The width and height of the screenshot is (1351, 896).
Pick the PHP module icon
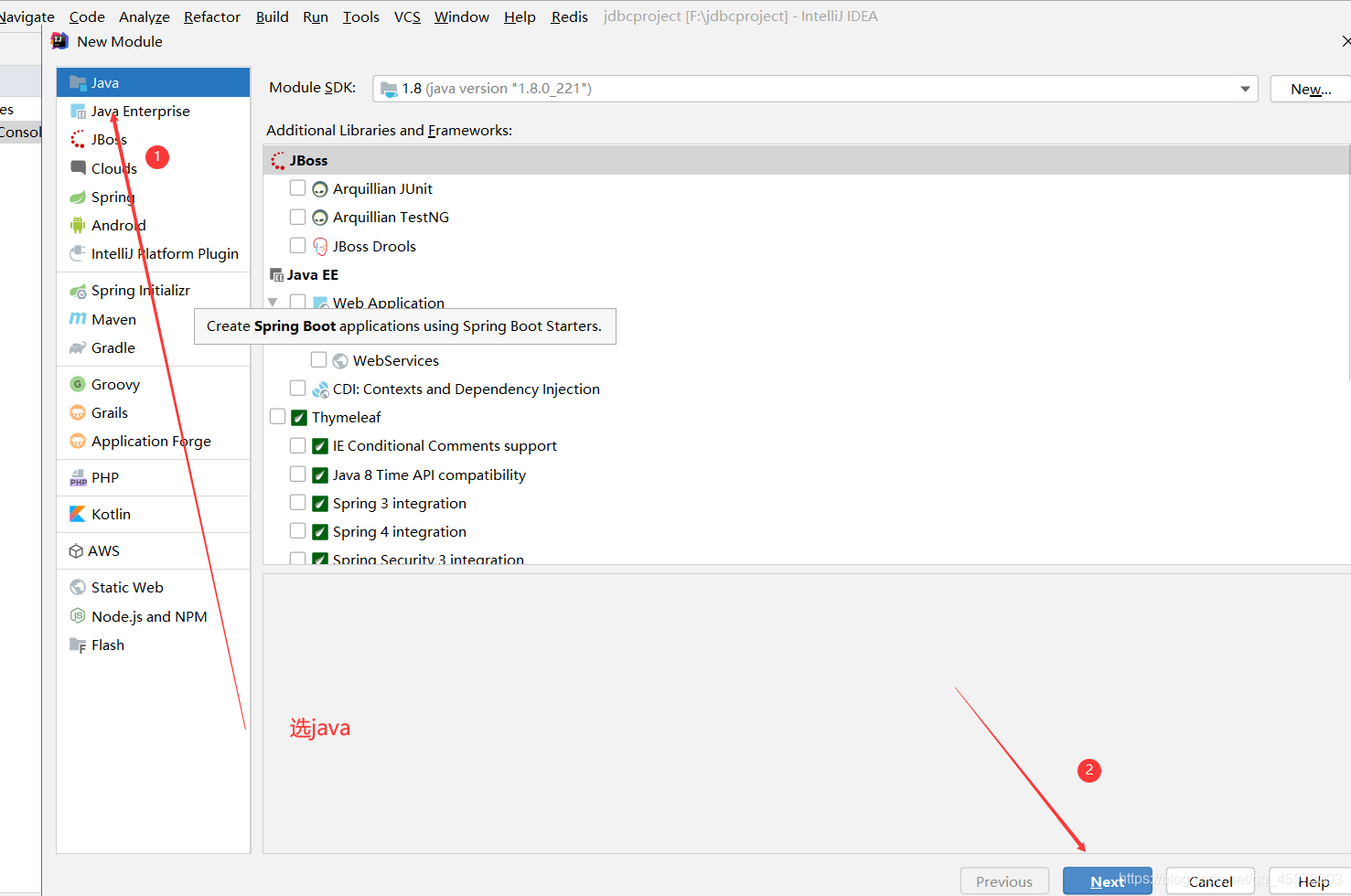pyautogui.click(x=78, y=478)
